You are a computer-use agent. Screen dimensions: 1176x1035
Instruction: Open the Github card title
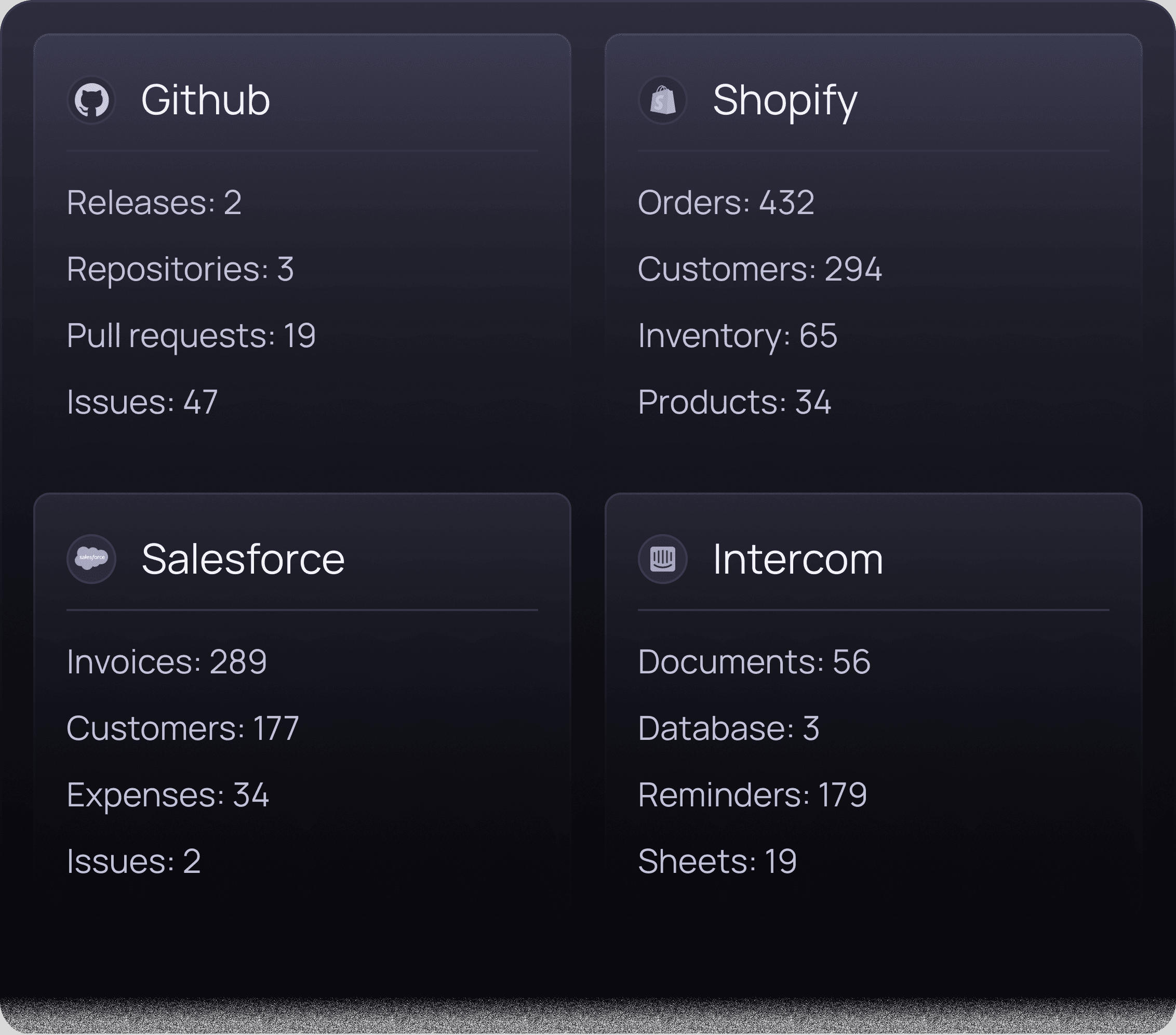(205, 100)
